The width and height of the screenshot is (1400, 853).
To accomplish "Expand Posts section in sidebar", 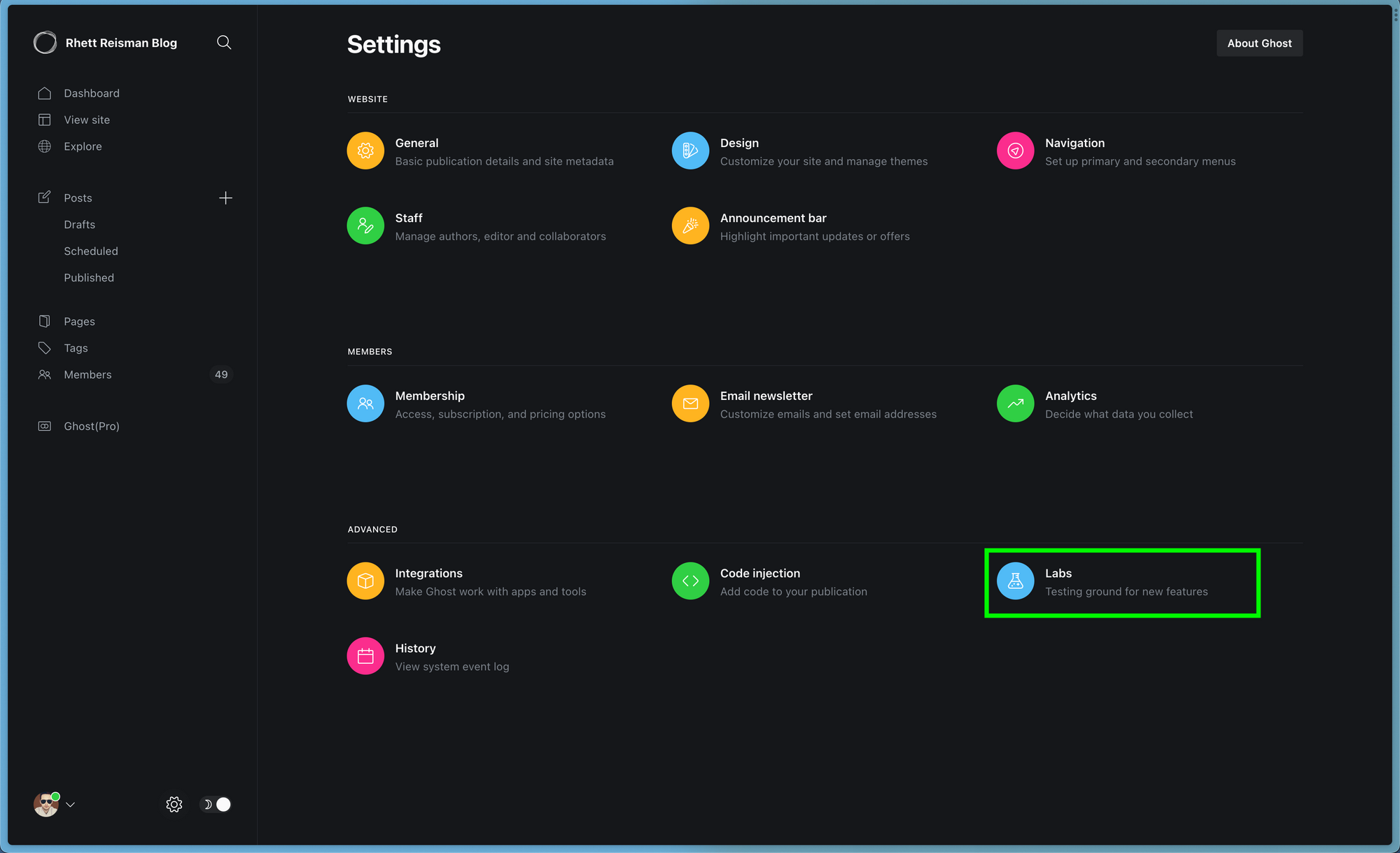I will click(x=78, y=197).
